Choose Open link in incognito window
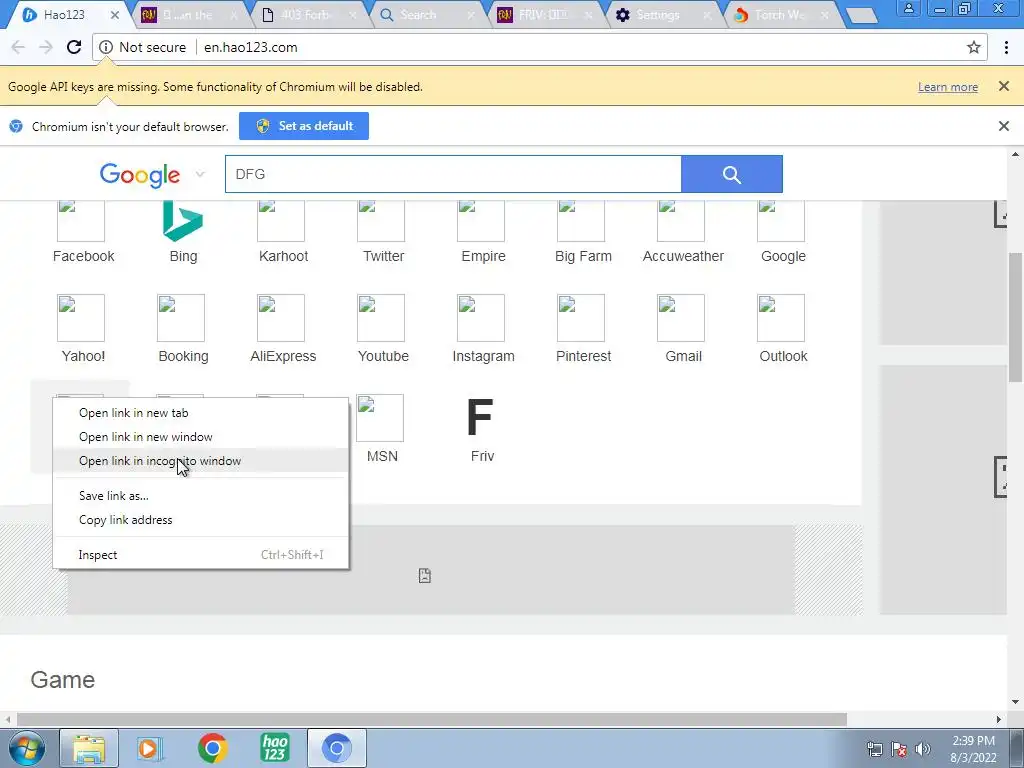1024x768 pixels. coord(200,461)
